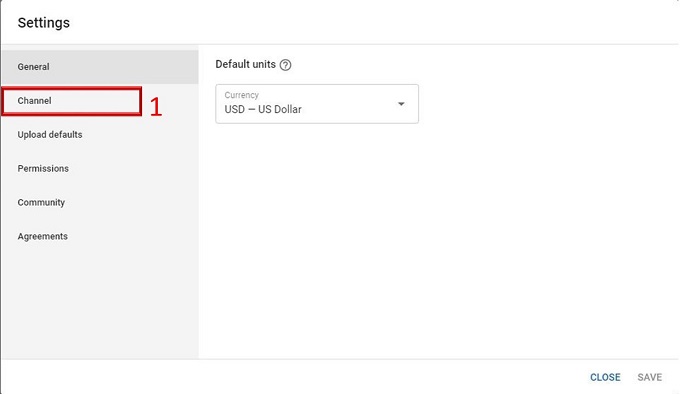Image resolution: width=680 pixels, height=394 pixels.
Task: Go to Upload defaults section
Action: click(x=100, y=135)
